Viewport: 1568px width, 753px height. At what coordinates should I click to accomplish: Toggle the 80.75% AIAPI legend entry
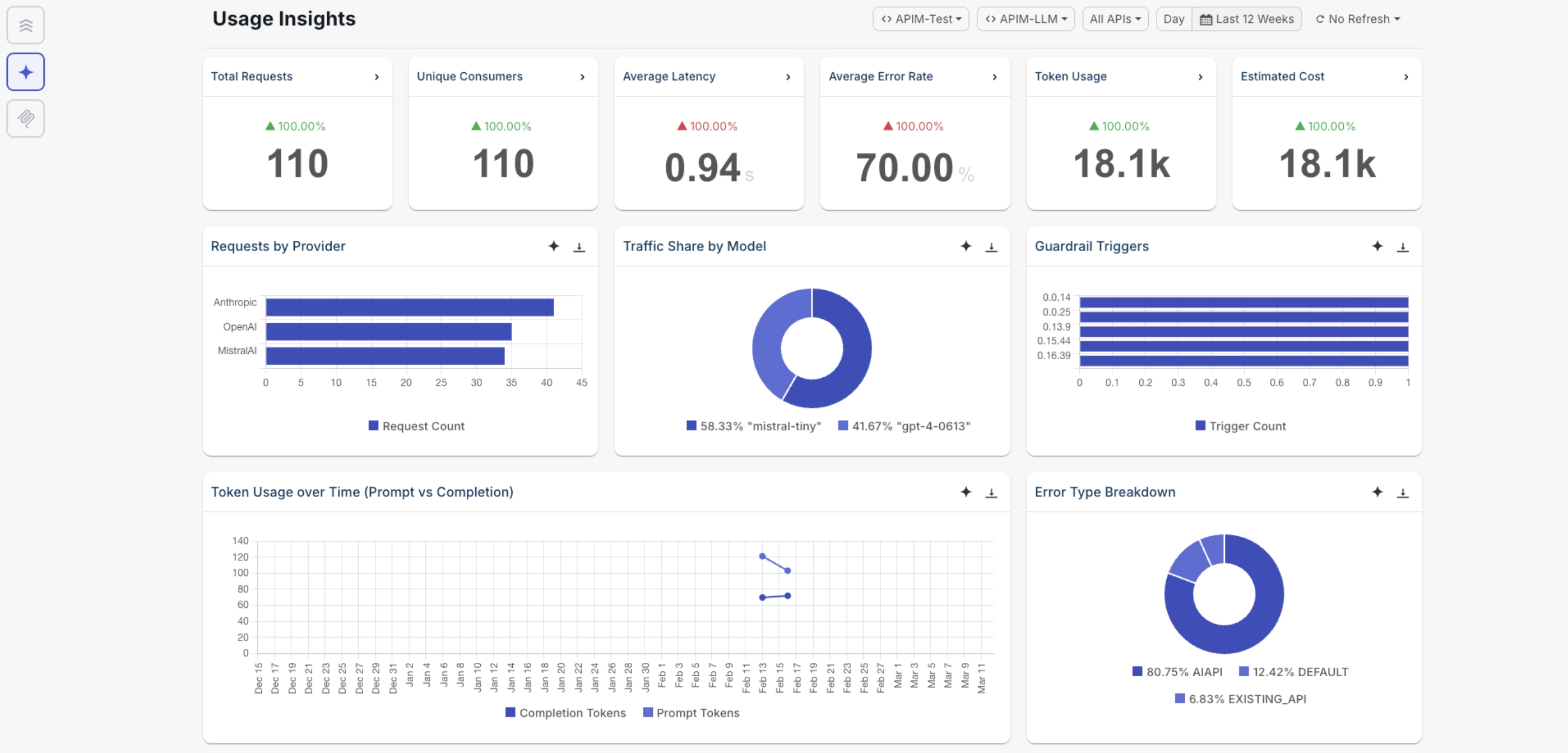coord(1177,671)
